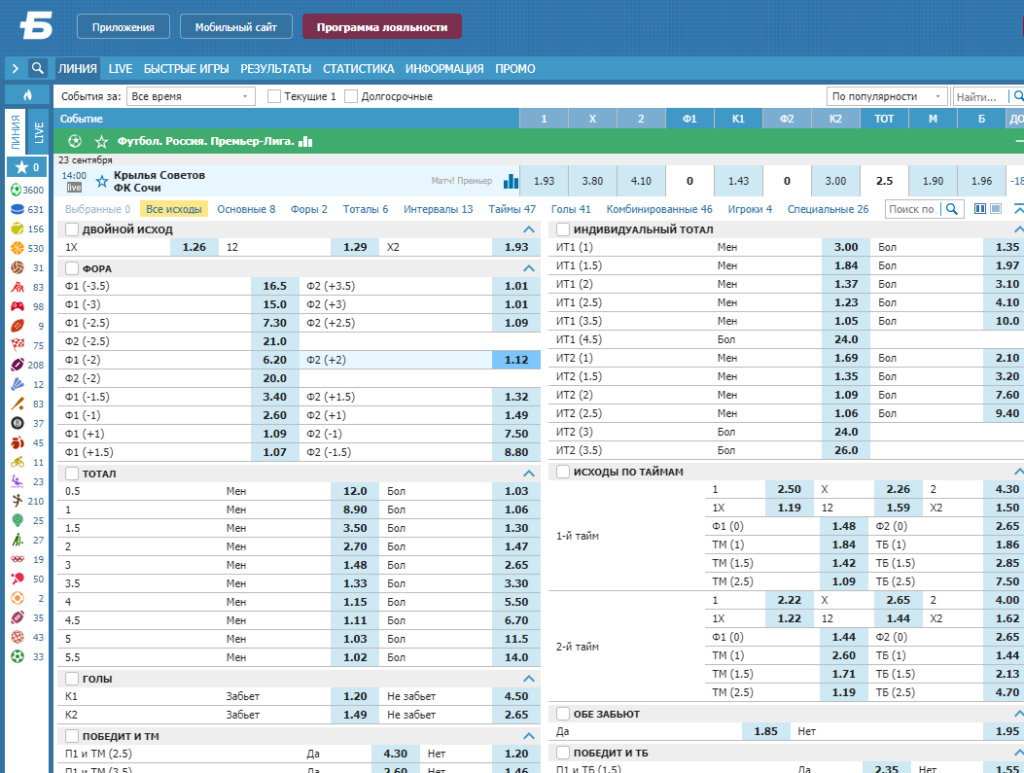1024x773 pixels.
Task: Favorite the Премьер-Лига league with star
Action: pyautogui.click(x=101, y=142)
